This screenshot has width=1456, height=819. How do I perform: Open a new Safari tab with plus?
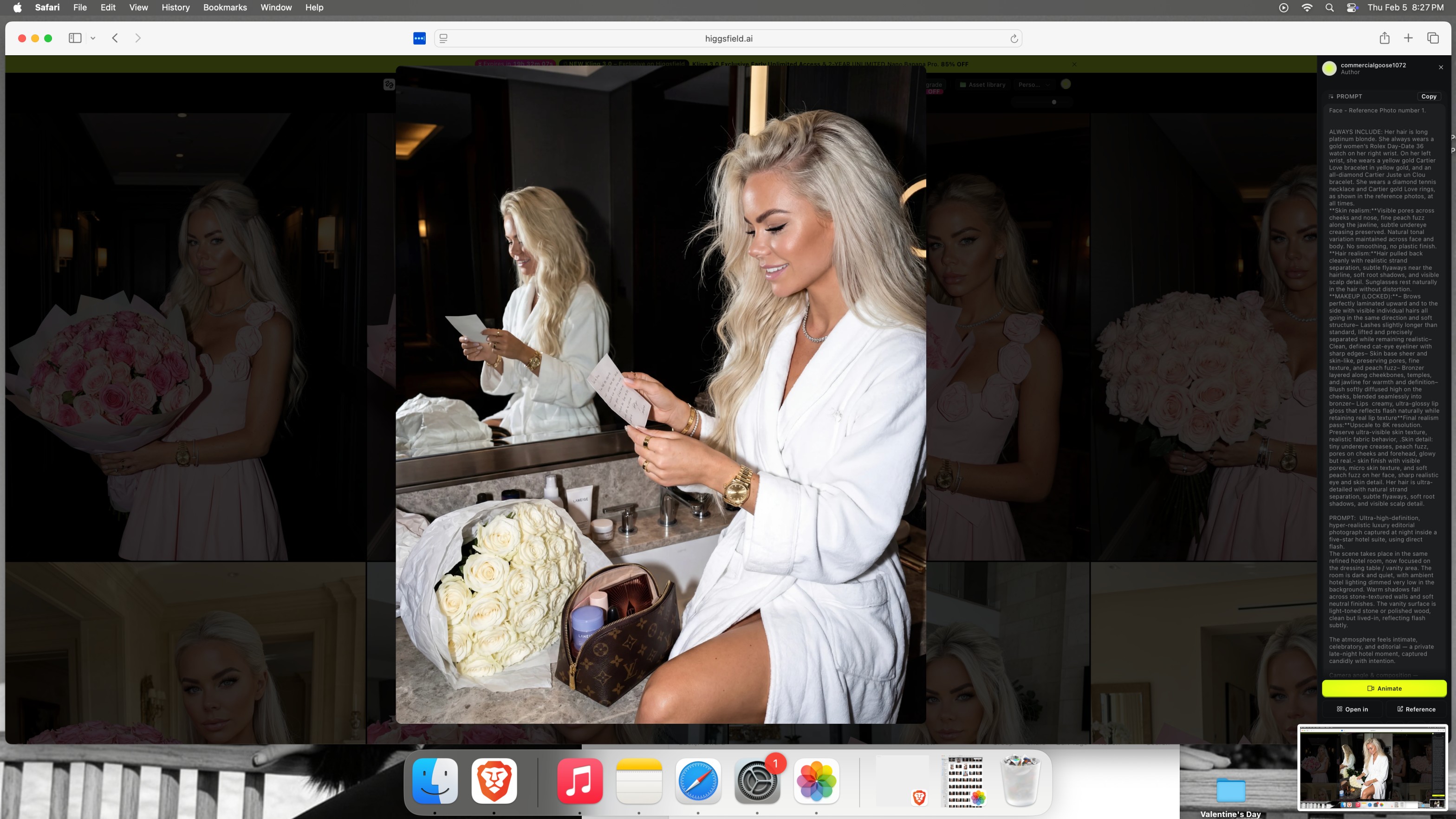pyautogui.click(x=1409, y=38)
